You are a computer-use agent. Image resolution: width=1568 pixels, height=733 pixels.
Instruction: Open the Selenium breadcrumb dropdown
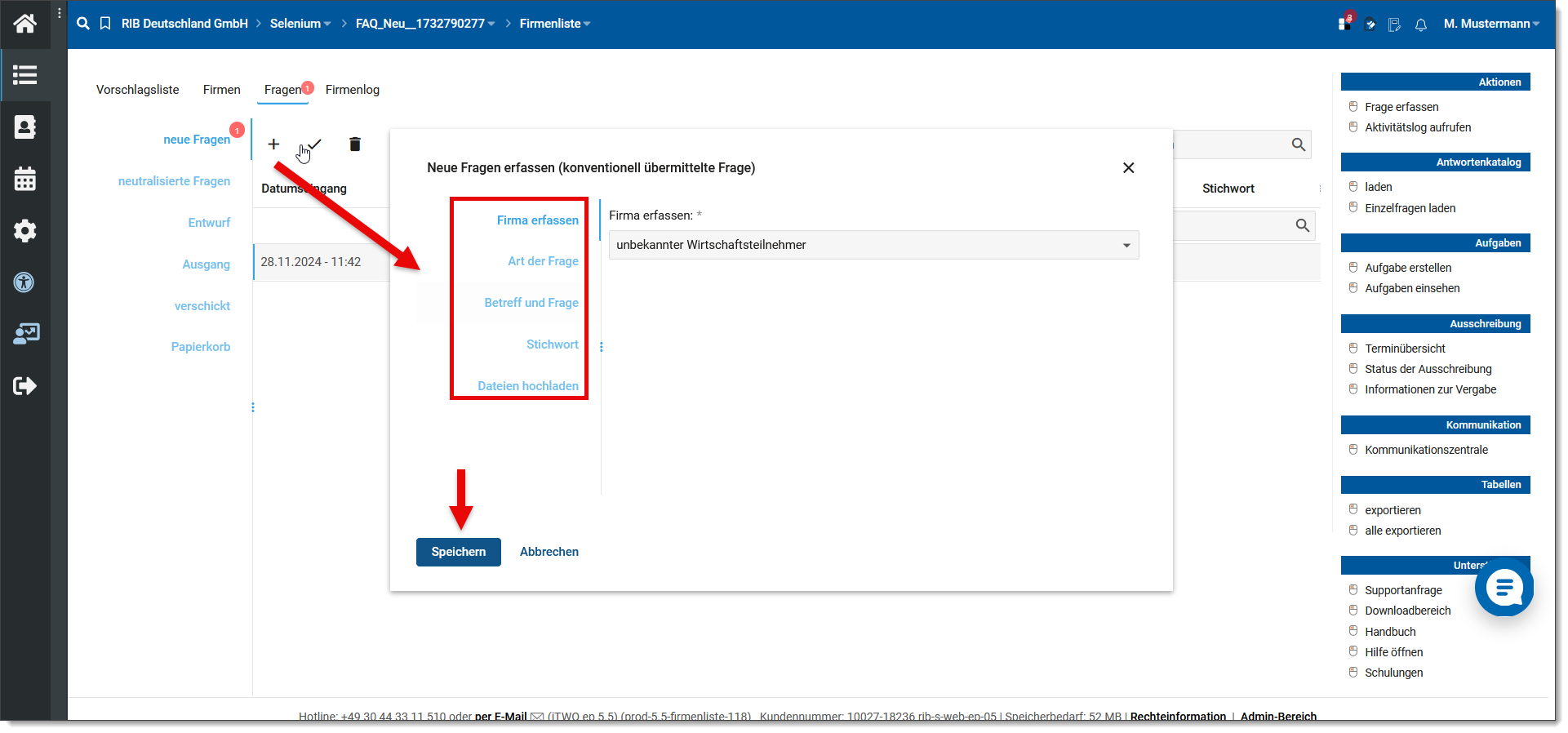coord(300,24)
